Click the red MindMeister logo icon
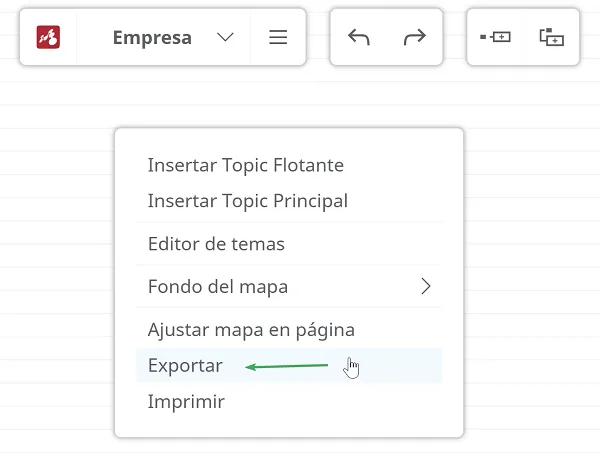The image size is (600, 458). point(48,37)
